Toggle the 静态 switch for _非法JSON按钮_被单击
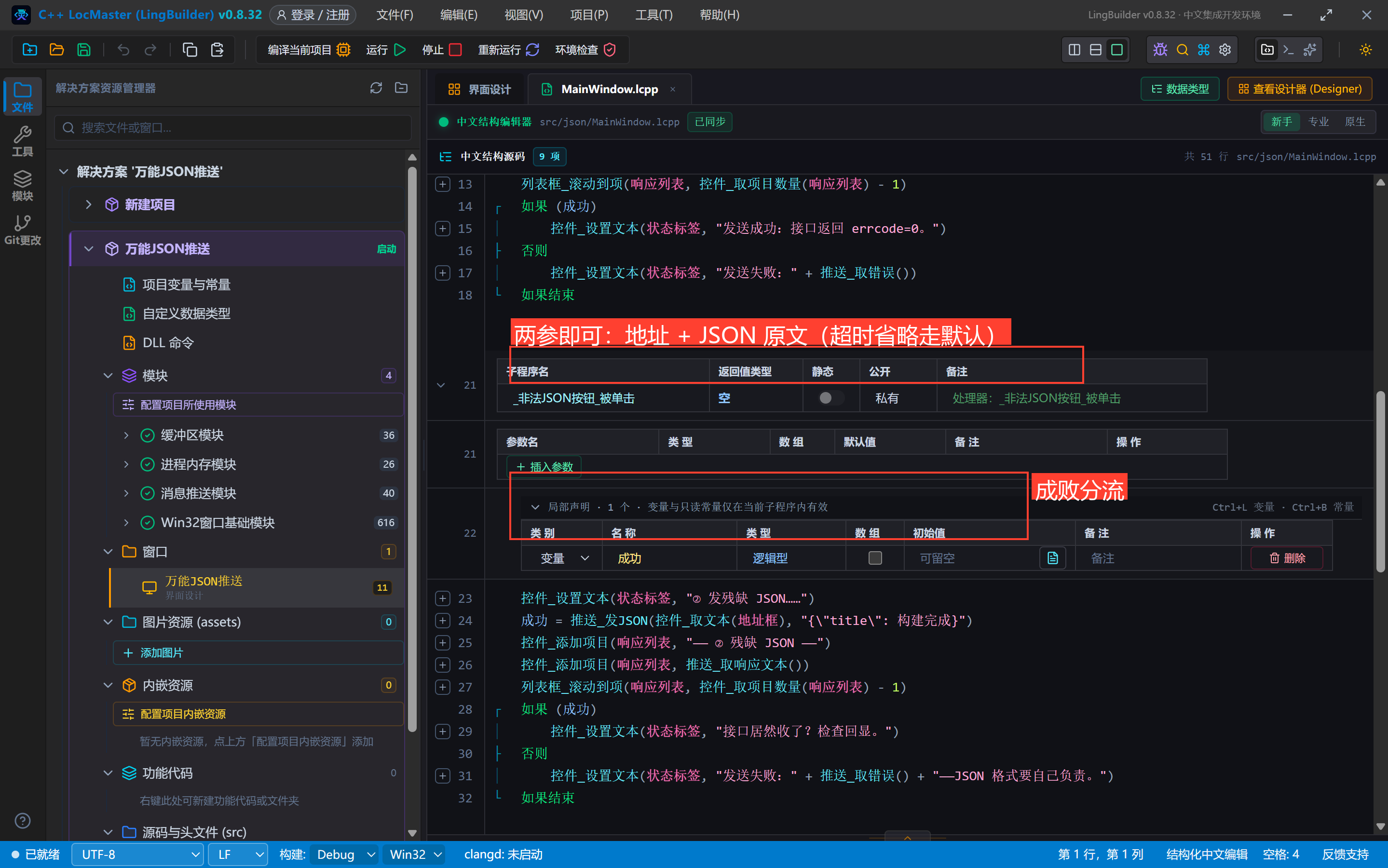The height and width of the screenshot is (868, 1388). (830, 398)
